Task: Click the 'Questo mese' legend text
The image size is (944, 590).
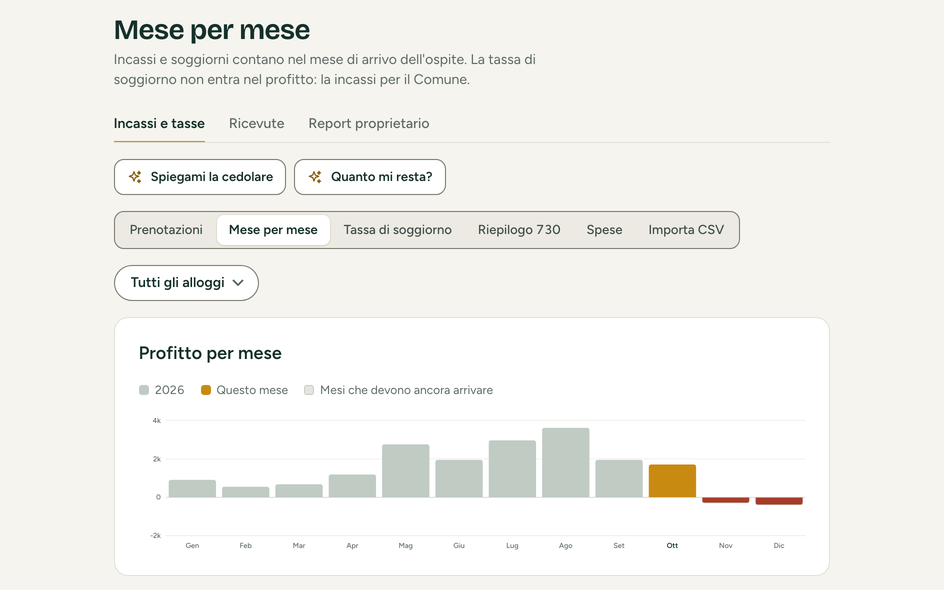Action: click(252, 390)
